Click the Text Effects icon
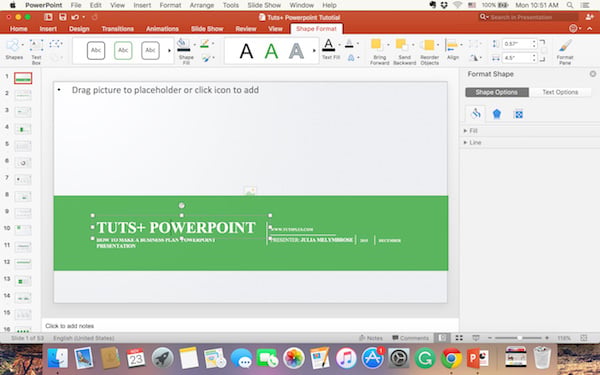 pyautogui.click(x=351, y=58)
